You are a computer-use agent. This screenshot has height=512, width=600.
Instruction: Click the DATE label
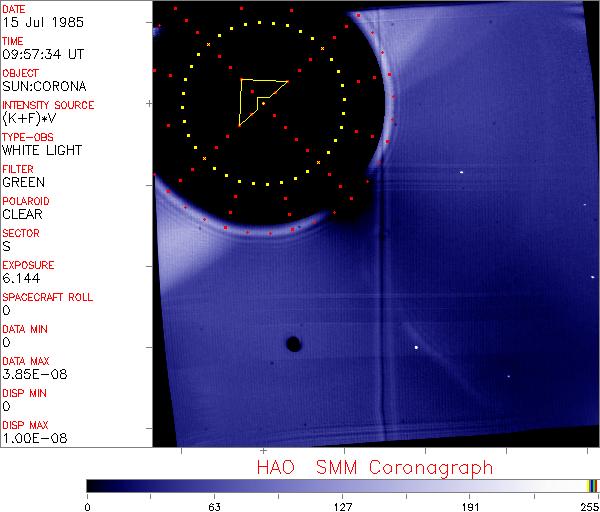pyautogui.click(x=14, y=9)
